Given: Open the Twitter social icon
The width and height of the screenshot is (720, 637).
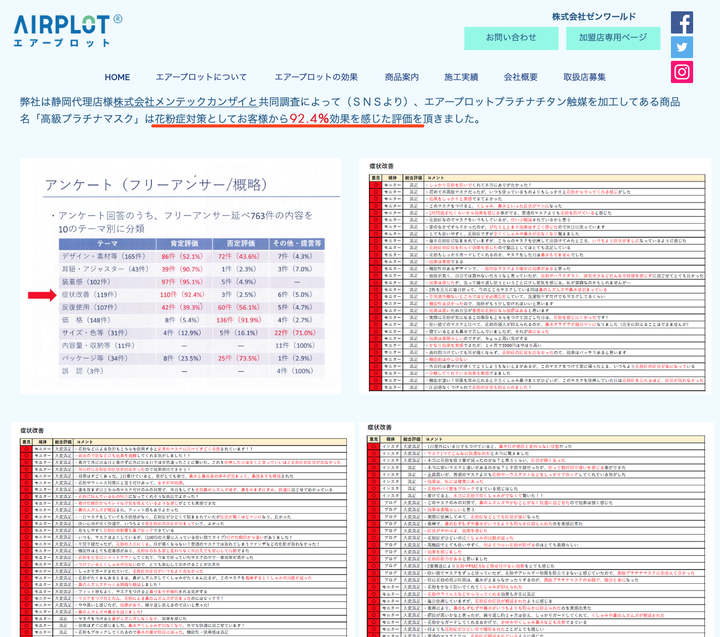Looking at the screenshot, I should [682, 47].
